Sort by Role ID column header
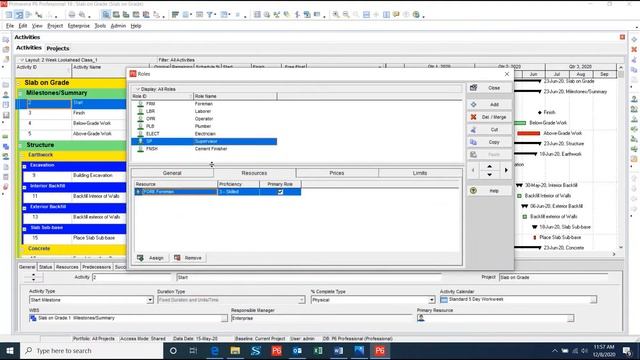 pos(162,96)
